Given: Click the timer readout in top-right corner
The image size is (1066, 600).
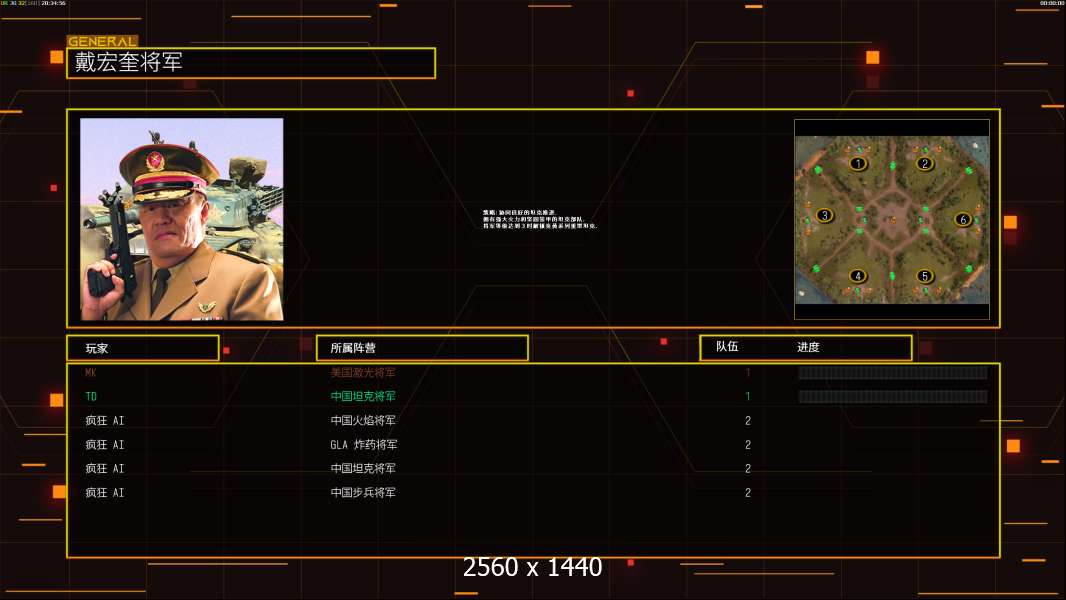Looking at the screenshot, I should (x=1052, y=3).
